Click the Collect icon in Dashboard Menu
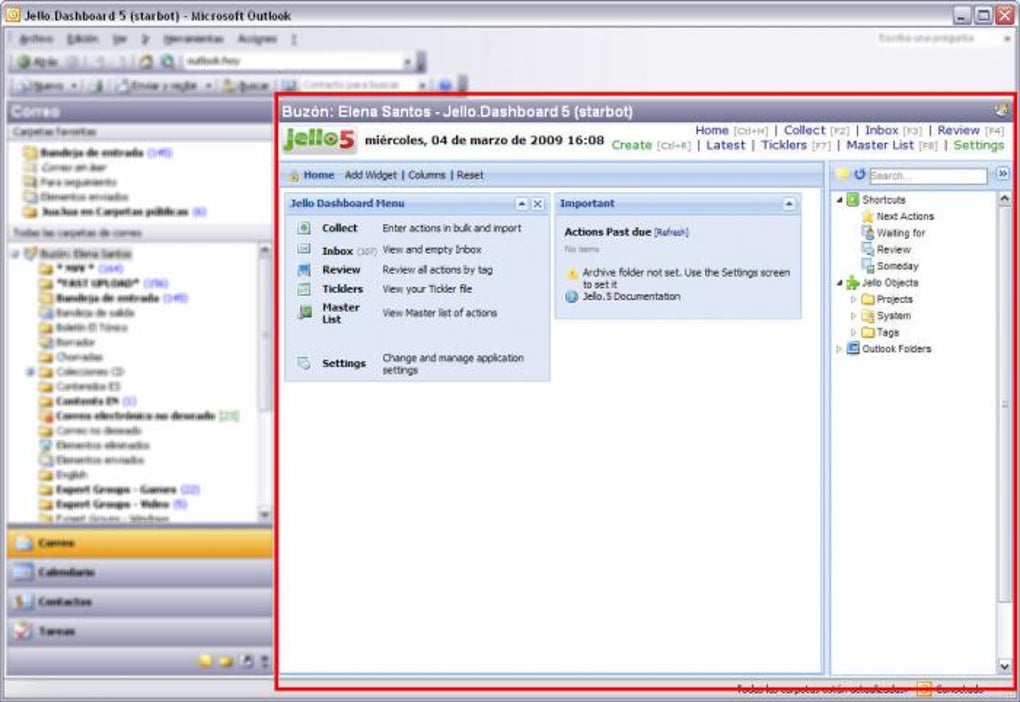 click(304, 228)
